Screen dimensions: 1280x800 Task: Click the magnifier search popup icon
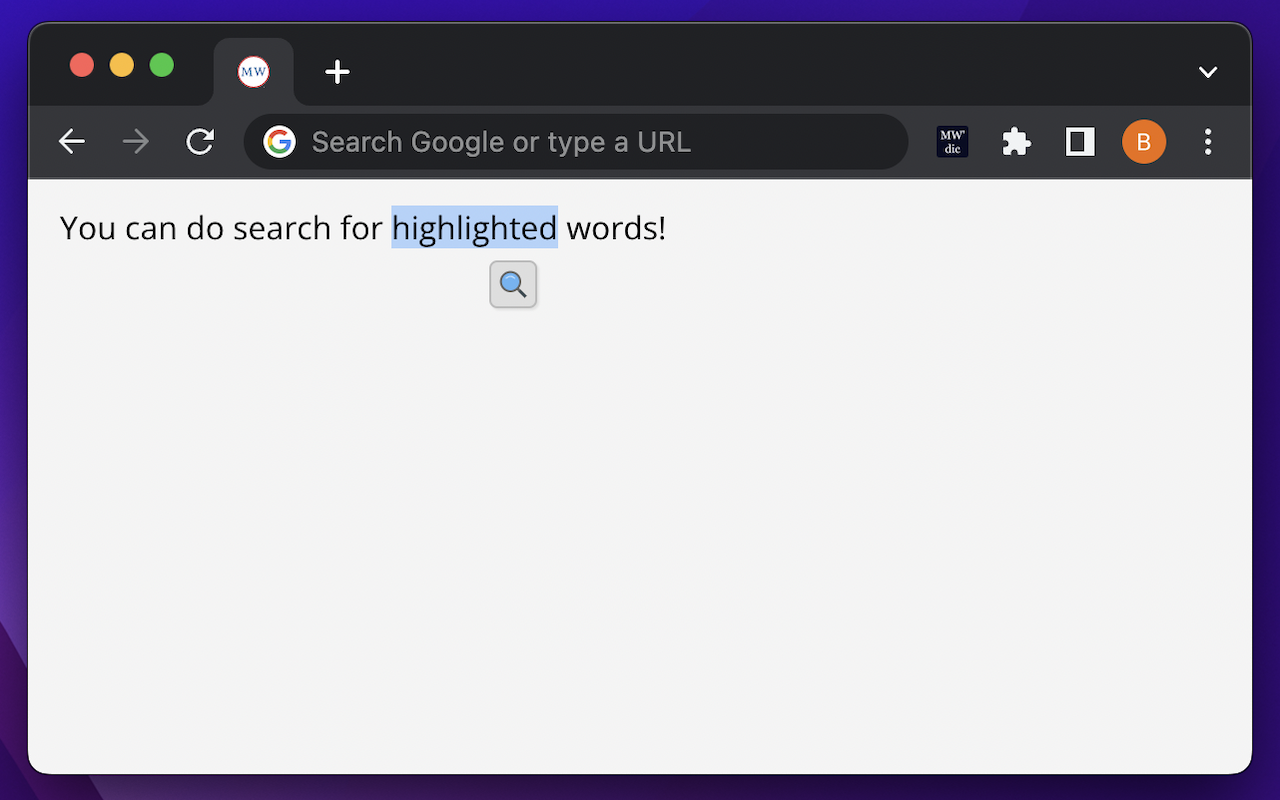tap(513, 285)
